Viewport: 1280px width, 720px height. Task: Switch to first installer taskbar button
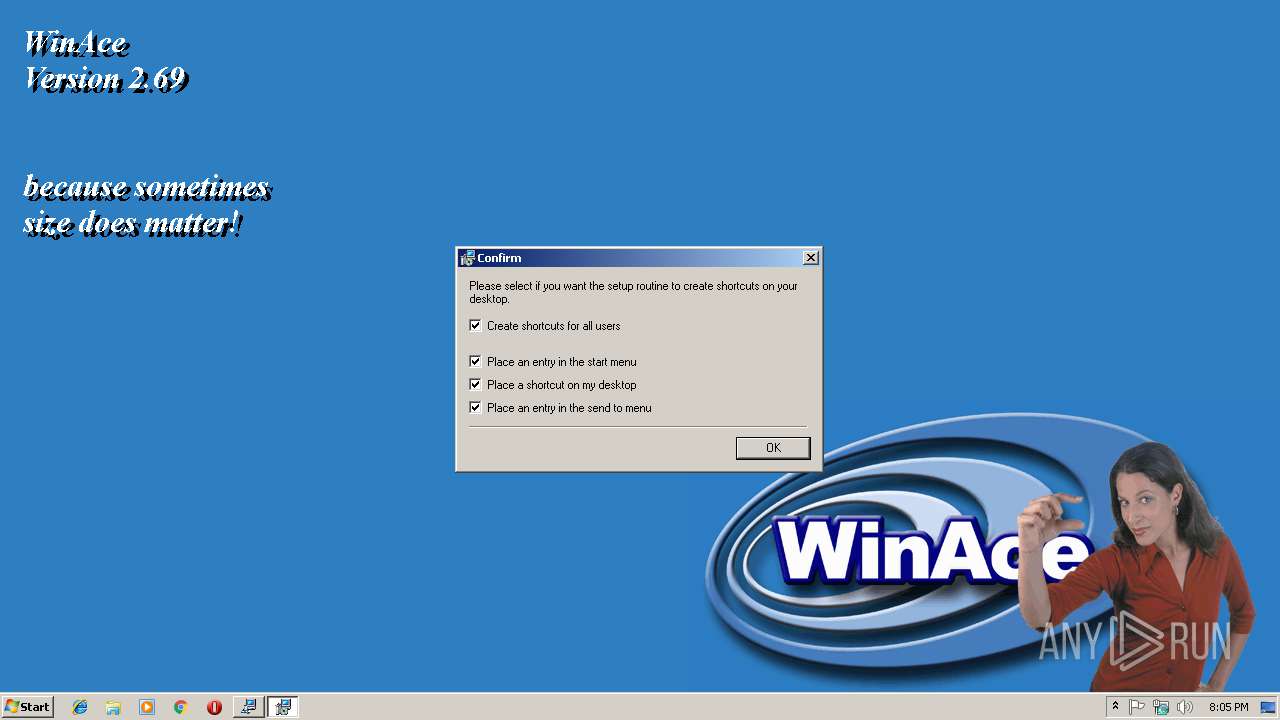248,707
